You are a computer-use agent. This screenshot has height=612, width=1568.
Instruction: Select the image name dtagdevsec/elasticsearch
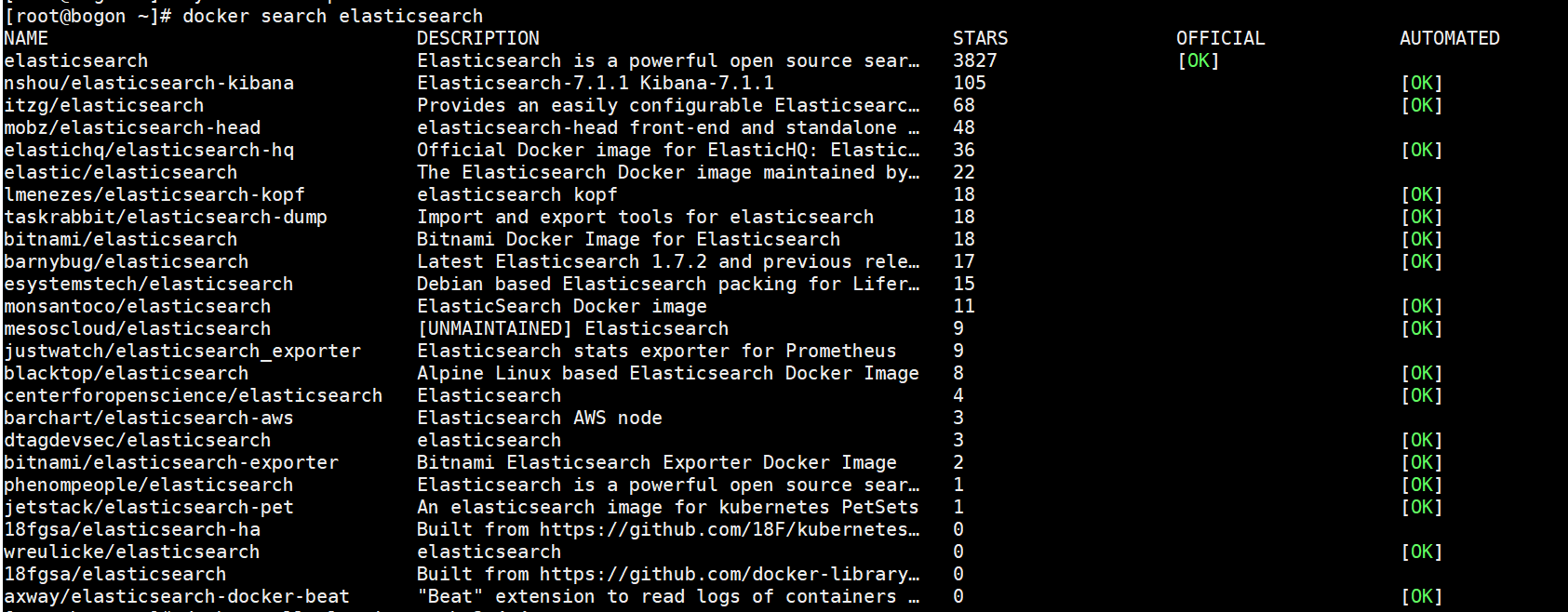(138, 440)
